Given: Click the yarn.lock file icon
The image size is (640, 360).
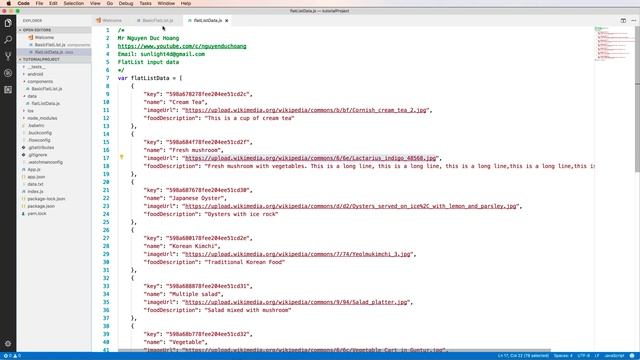Looking at the screenshot, I should [24, 213].
